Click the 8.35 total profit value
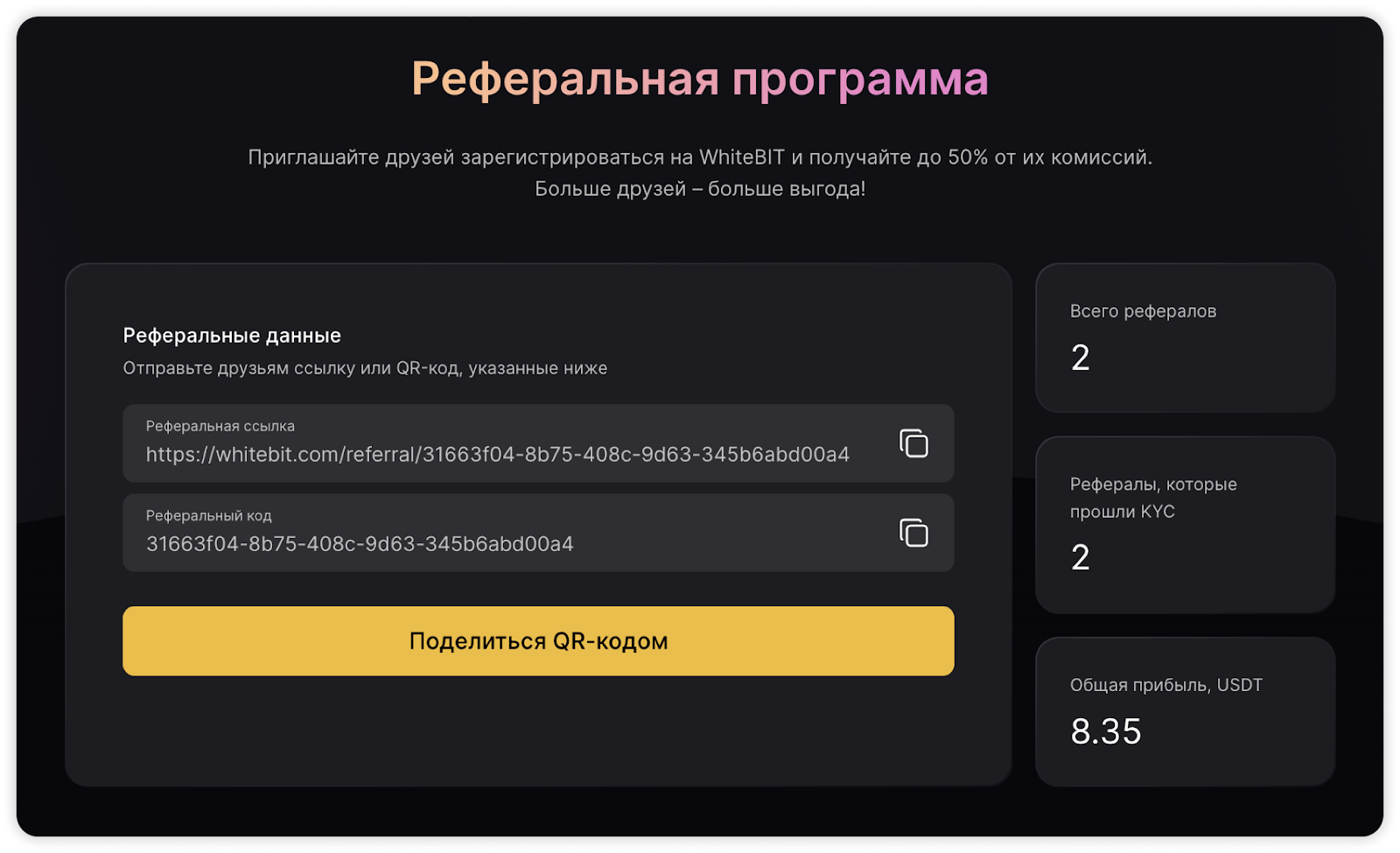The image size is (1400, 853). (x=1106, y=731)
